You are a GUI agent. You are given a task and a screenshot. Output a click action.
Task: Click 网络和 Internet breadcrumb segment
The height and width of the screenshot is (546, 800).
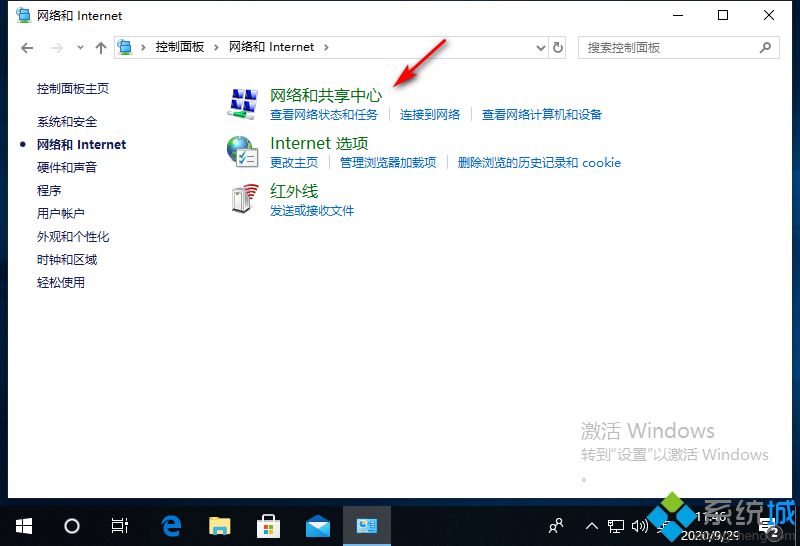click(271, 47)
